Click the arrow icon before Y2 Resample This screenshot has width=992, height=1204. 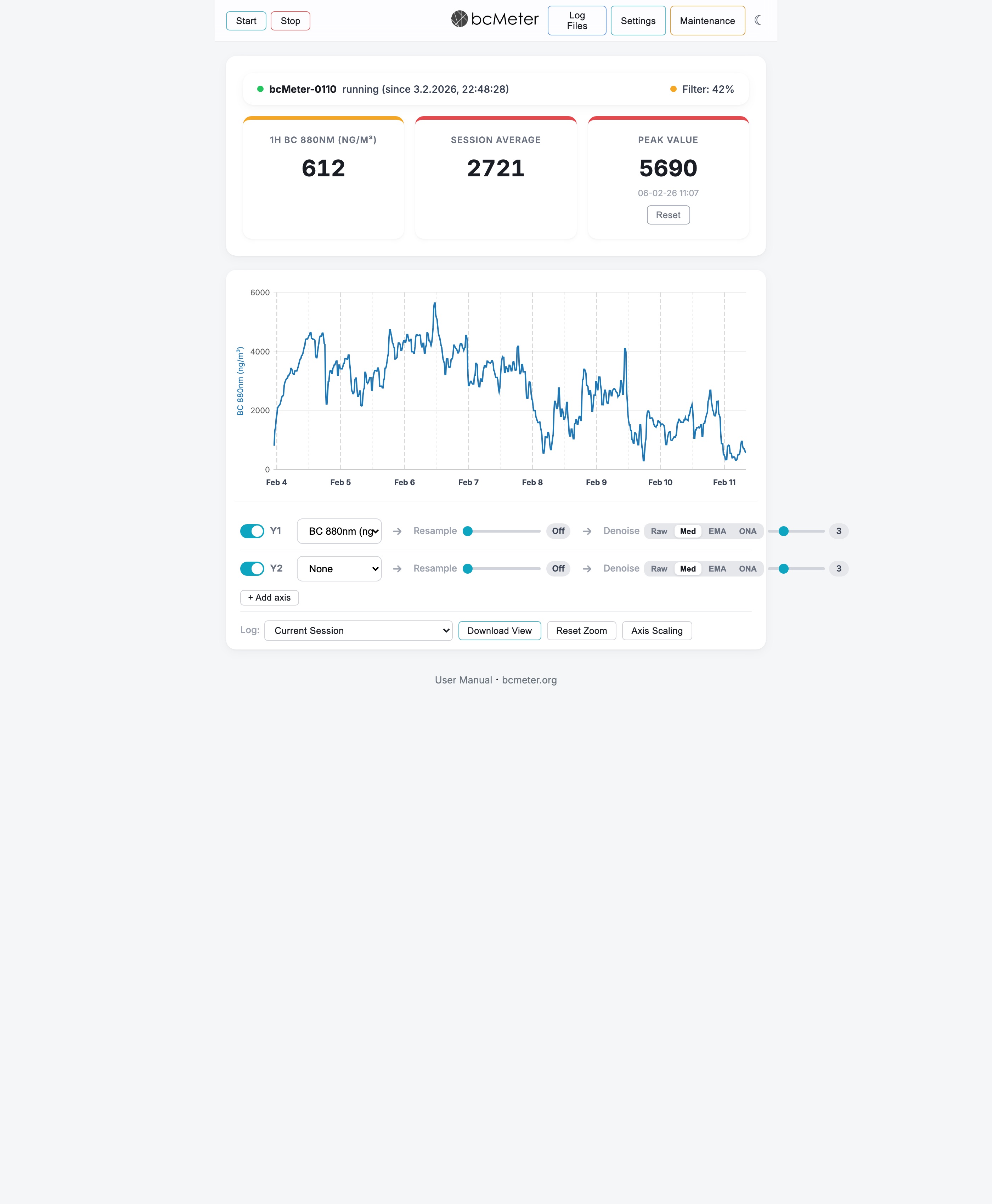397,569
